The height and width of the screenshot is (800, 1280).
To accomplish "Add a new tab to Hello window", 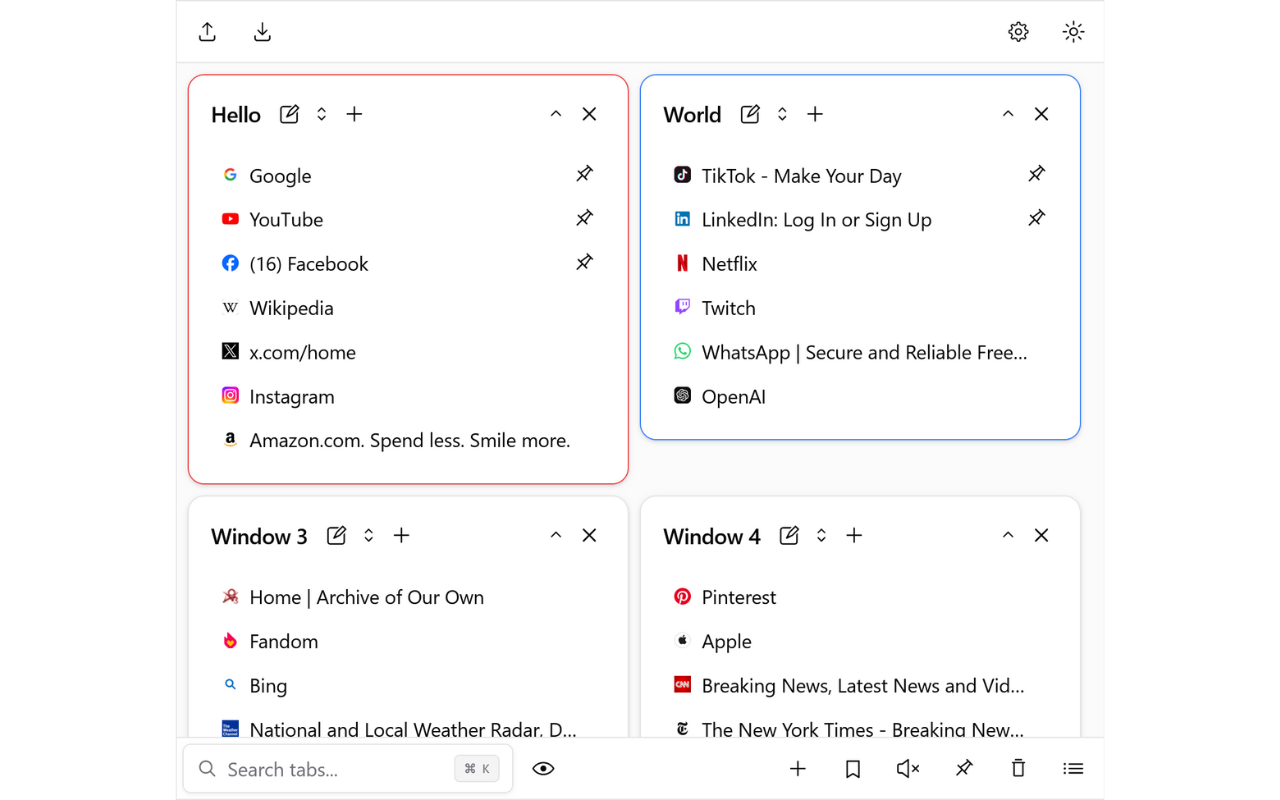I will tap(354, 114).
